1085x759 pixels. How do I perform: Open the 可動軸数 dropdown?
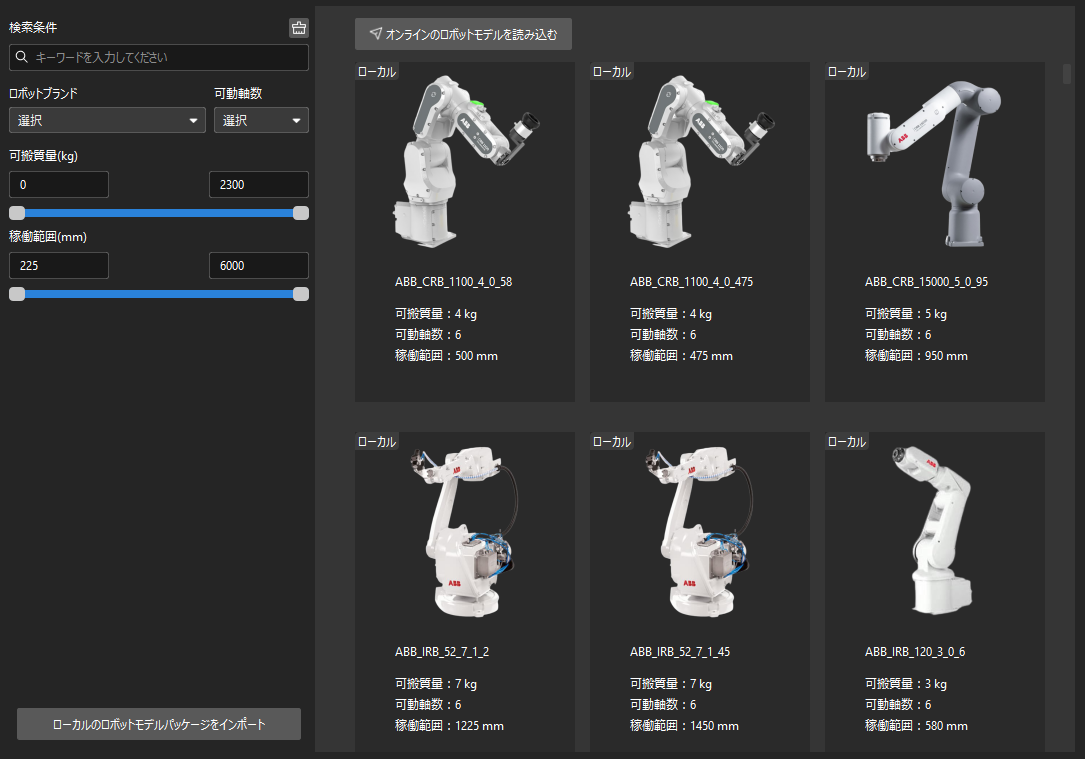[261, 120]
